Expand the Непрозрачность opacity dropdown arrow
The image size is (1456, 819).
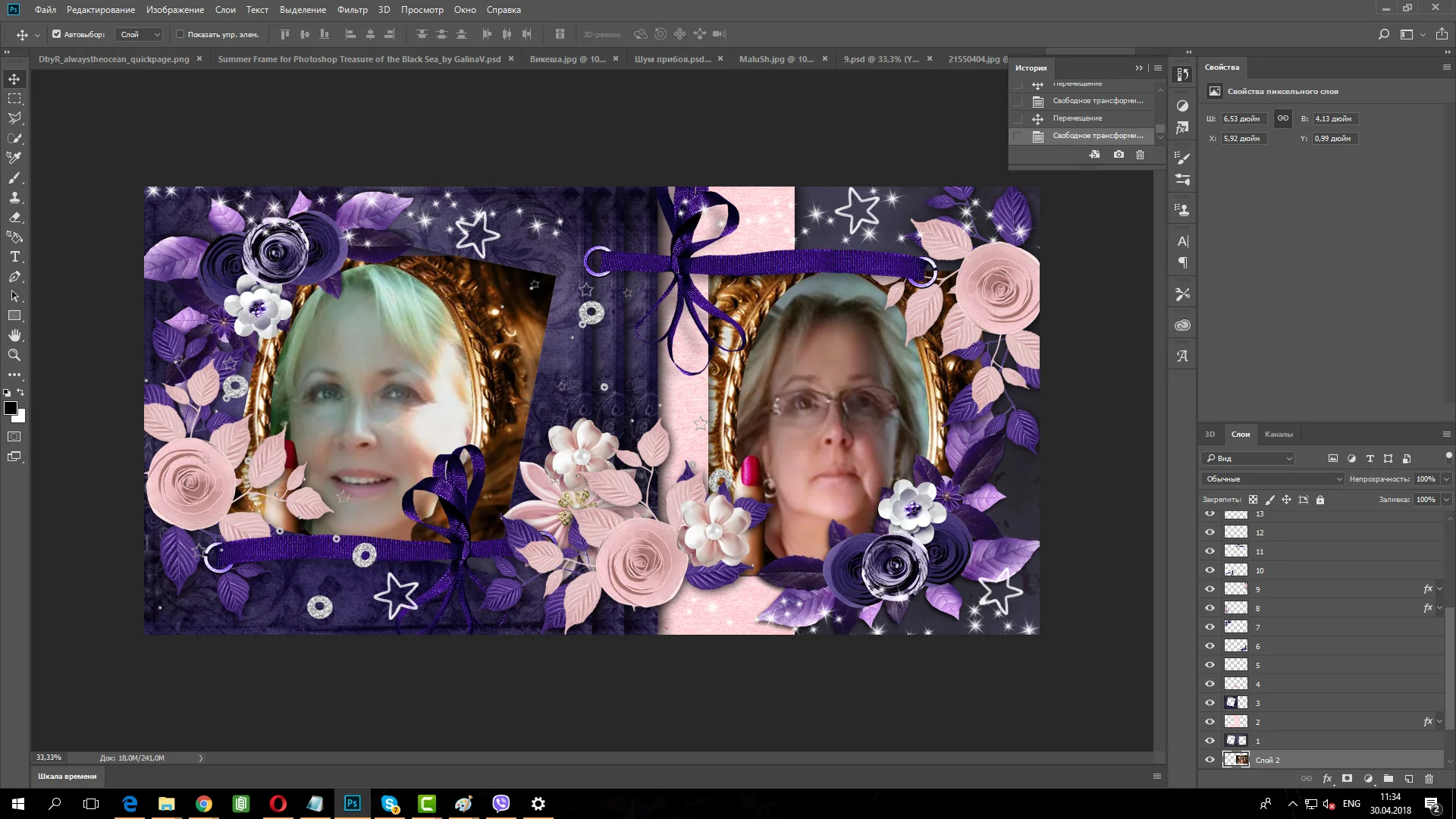[1446, 479]
